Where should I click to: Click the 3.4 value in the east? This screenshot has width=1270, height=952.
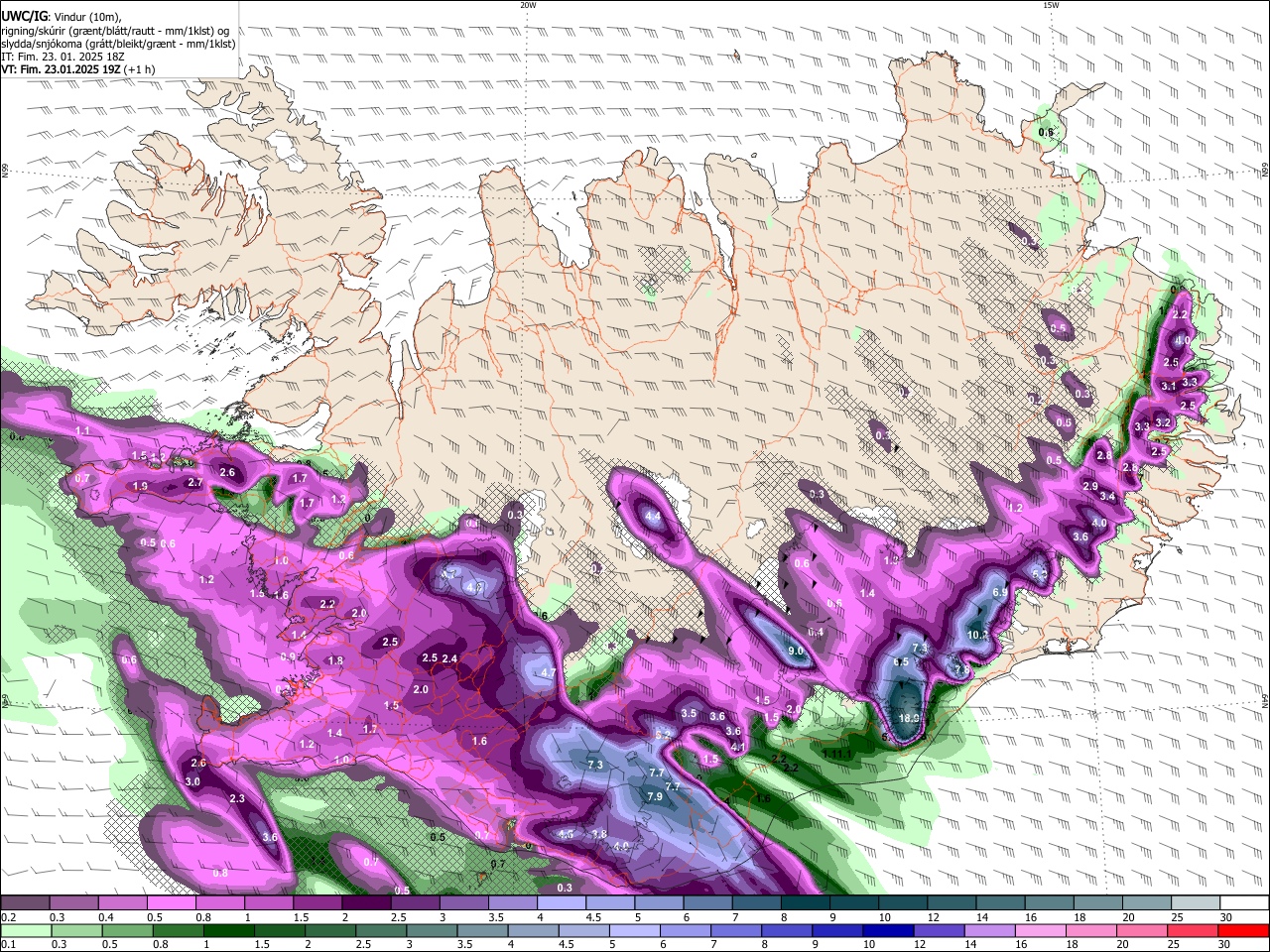click(x=1108, y=496)
